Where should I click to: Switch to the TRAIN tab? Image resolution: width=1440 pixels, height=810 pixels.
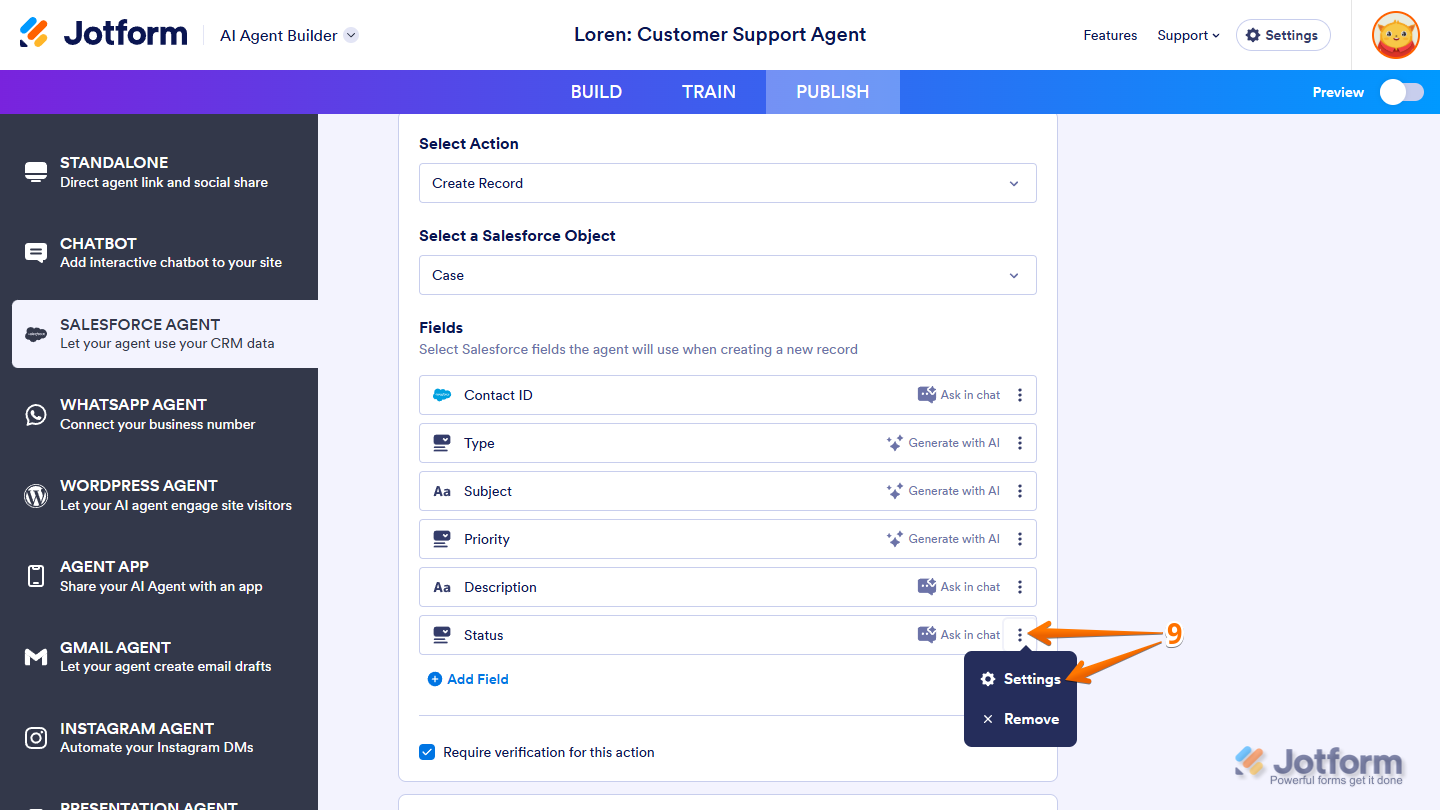pos(709,91)
